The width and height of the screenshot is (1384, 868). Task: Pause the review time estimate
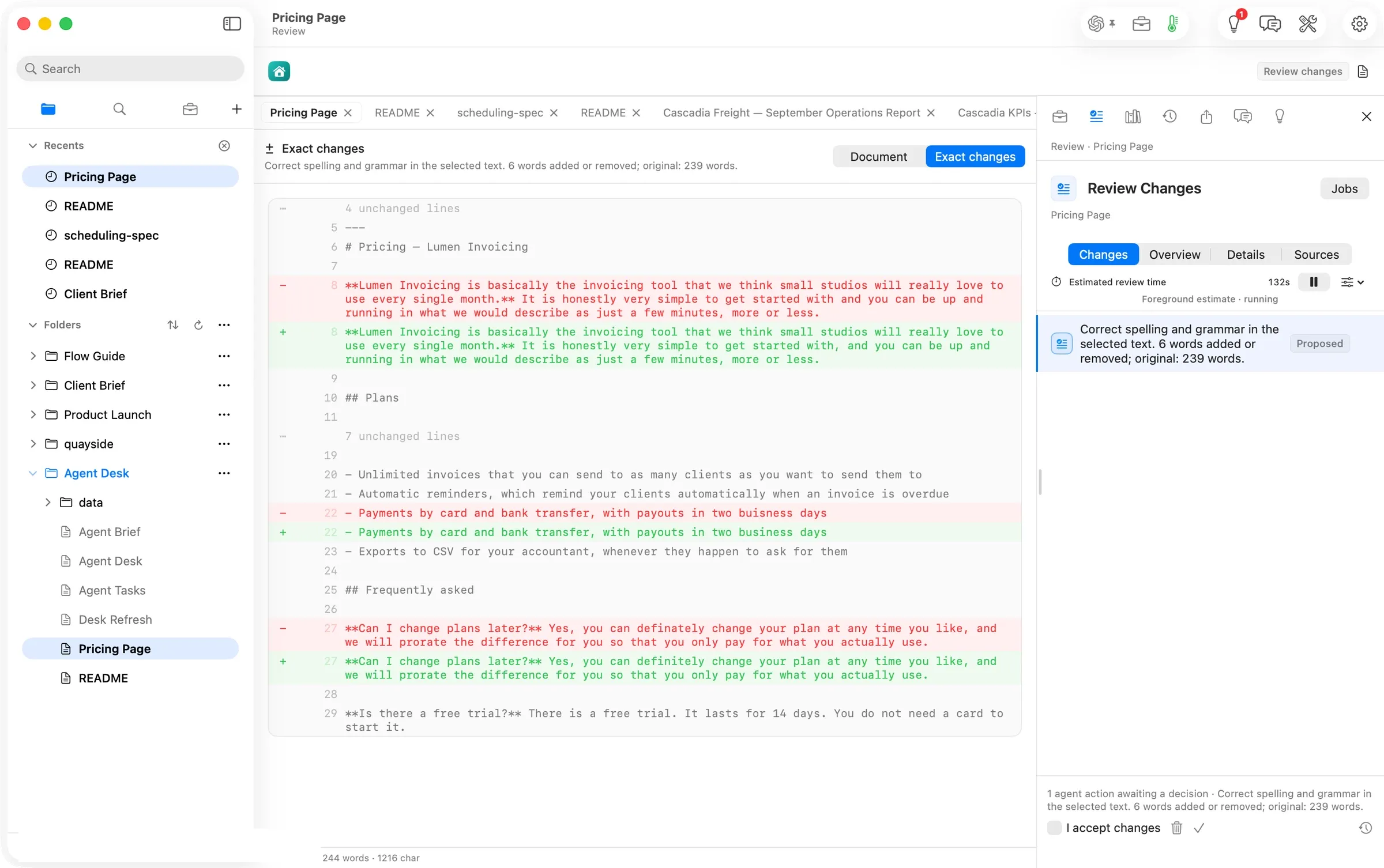[x=1314, y=282]
